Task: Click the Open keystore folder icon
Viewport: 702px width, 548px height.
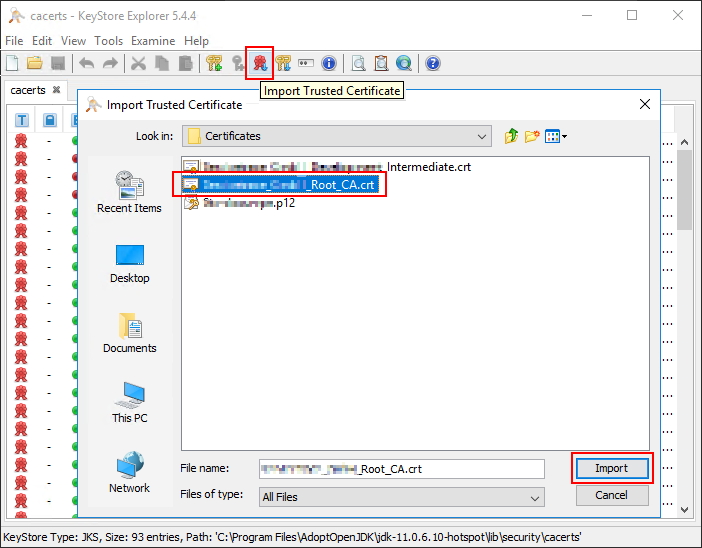Action: pos(35,64)
